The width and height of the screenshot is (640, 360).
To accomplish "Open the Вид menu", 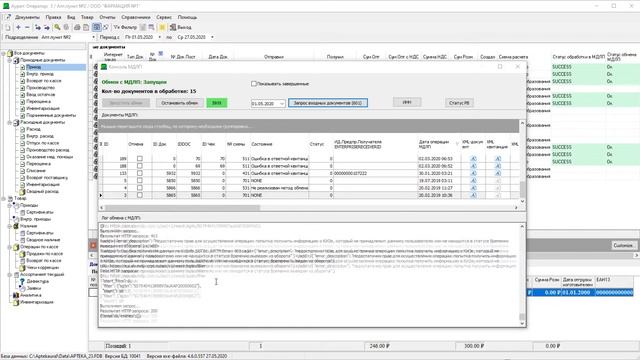I will click(71, 17).
